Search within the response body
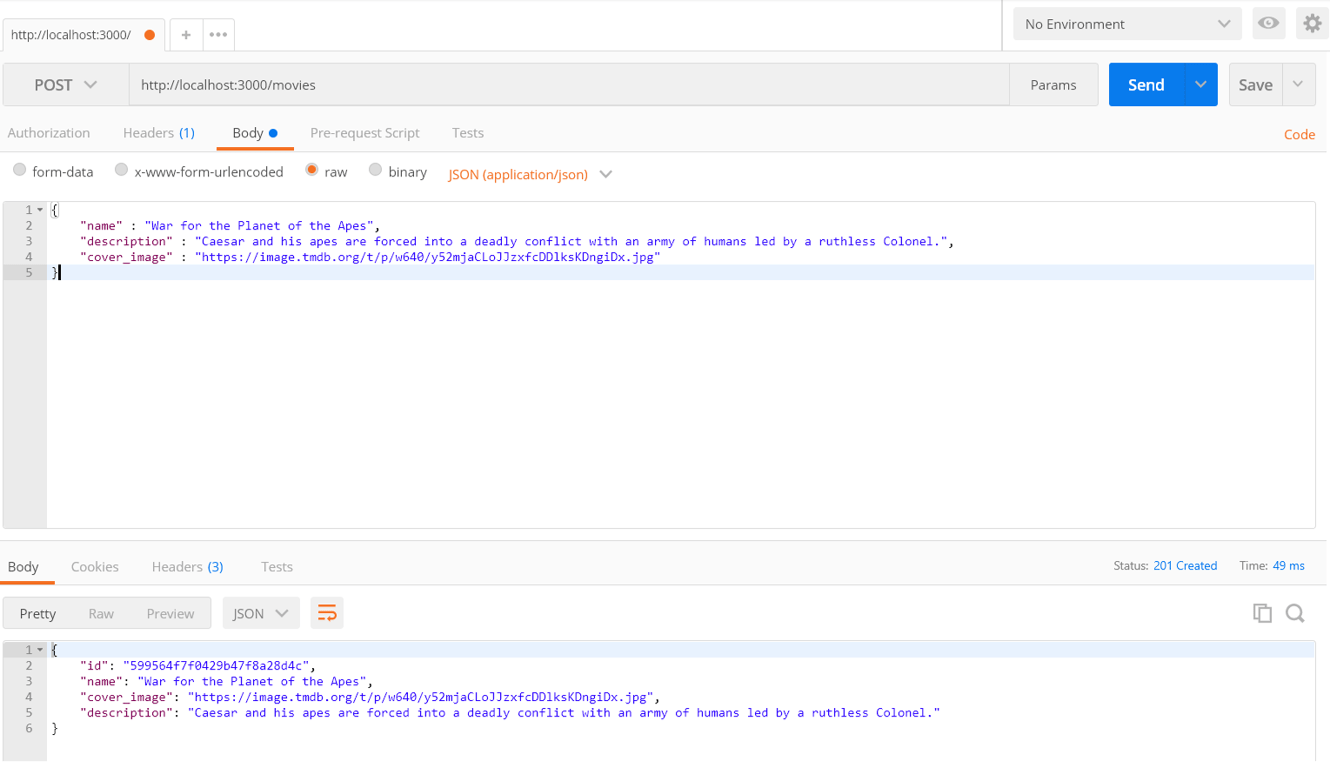 click(x=1295, y=613)
